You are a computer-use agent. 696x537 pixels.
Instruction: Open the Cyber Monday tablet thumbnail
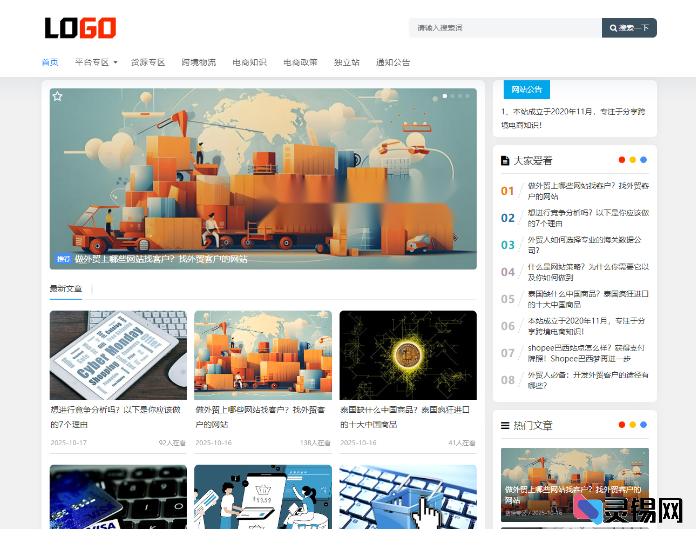118,355
